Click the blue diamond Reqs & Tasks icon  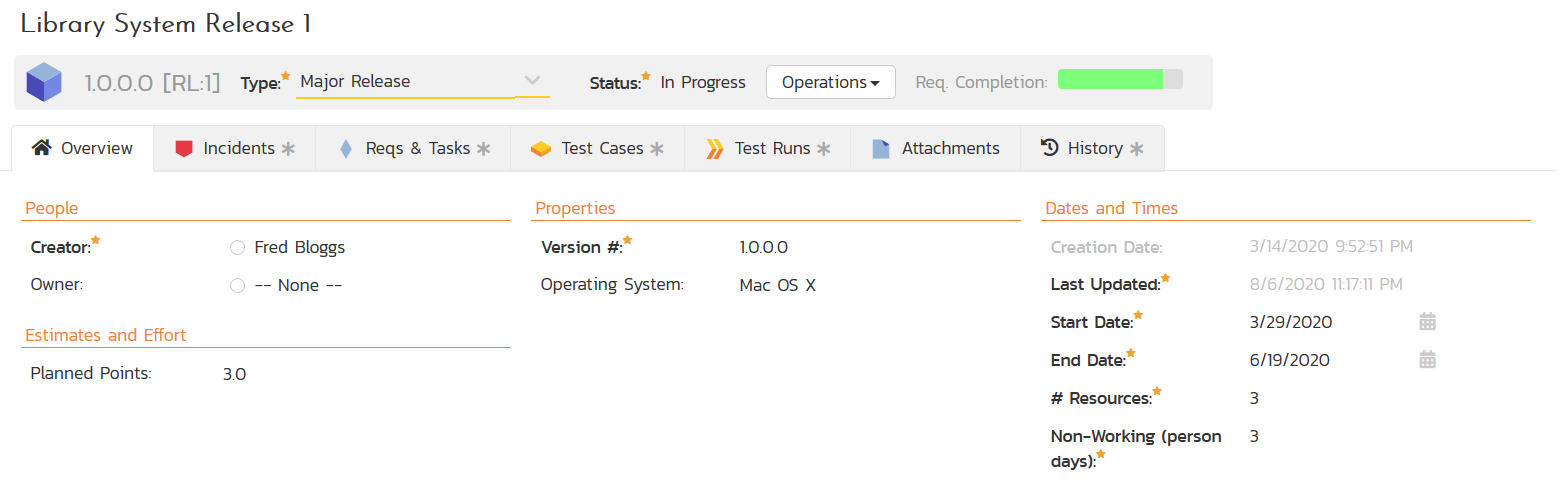tap(346, 149)
